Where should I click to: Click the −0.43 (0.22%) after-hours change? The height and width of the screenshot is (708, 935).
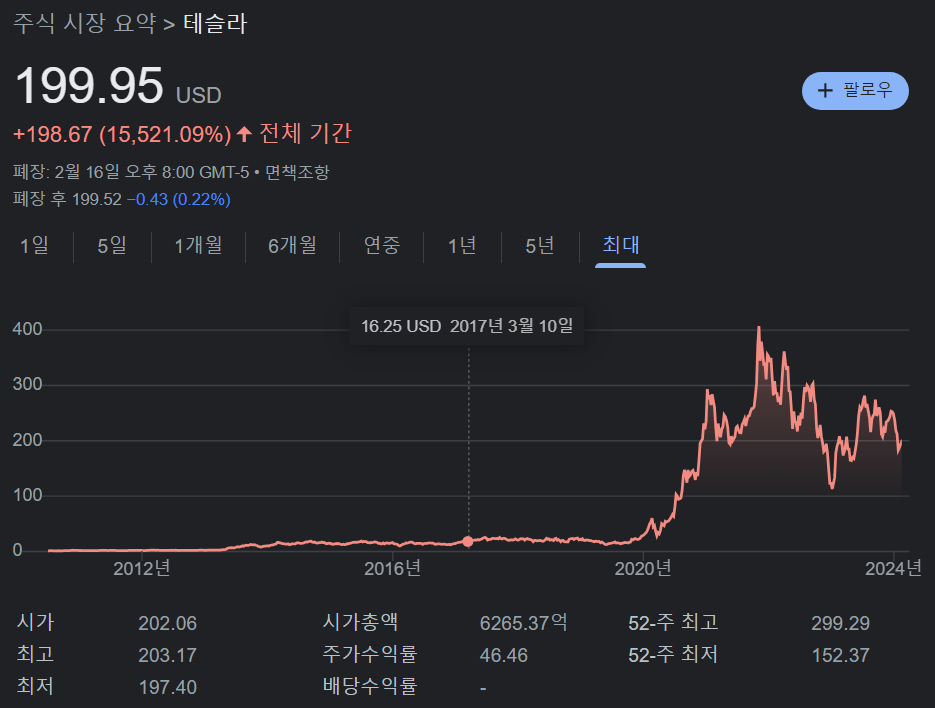[178, 199]
